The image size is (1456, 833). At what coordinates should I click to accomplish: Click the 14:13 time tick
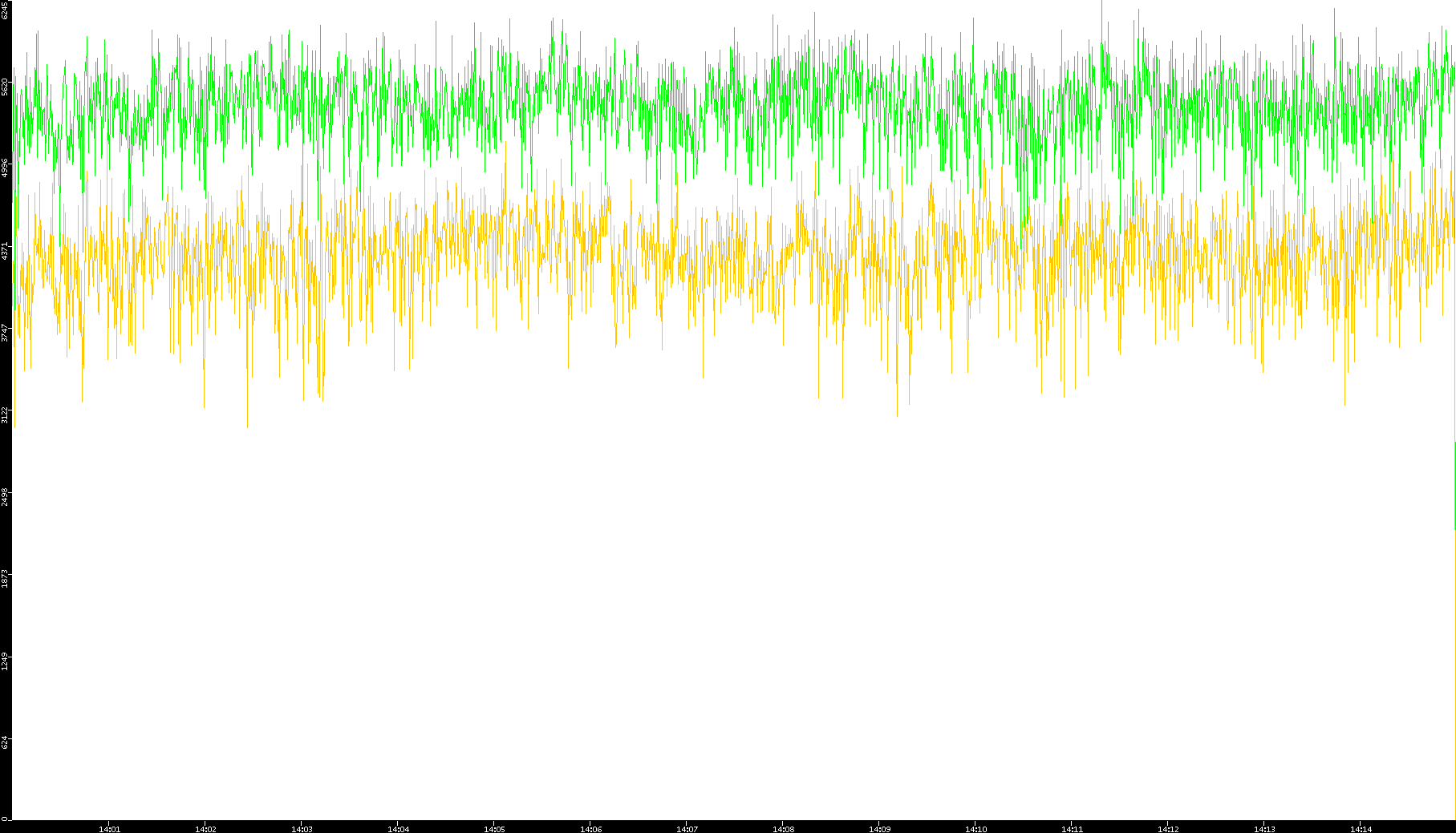pyautogui.click(x=1264, y=829)
